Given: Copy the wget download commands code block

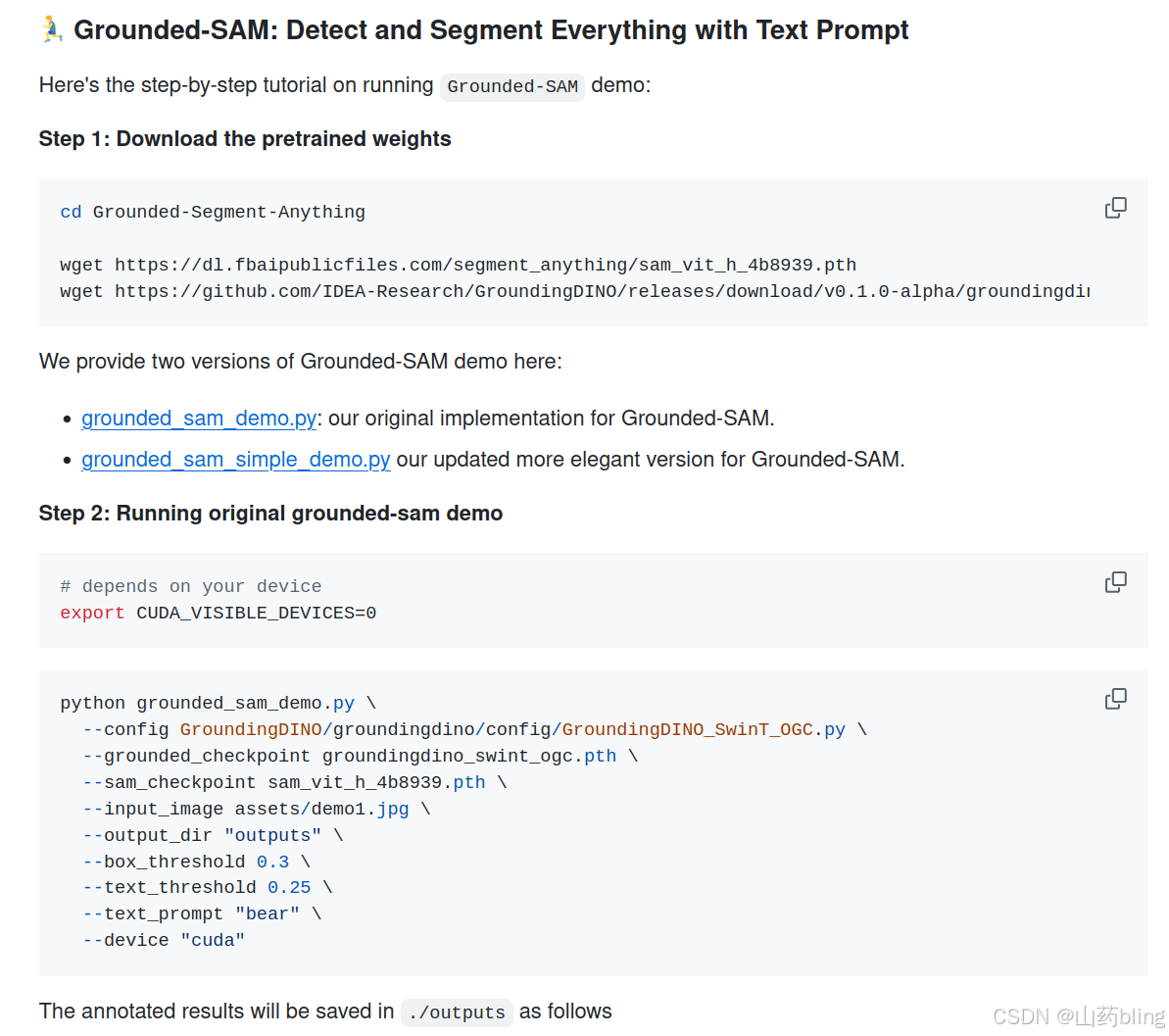Looking at the screenshot, I should [x=1115, y=208].
